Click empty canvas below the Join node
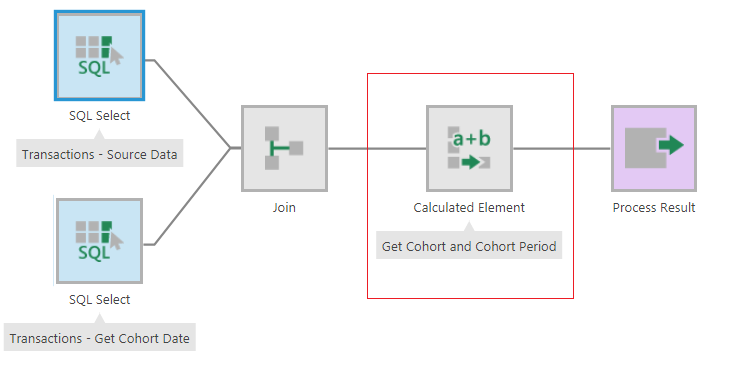Image resolution: width=737 pixels, height=380 pixels. 284,273
